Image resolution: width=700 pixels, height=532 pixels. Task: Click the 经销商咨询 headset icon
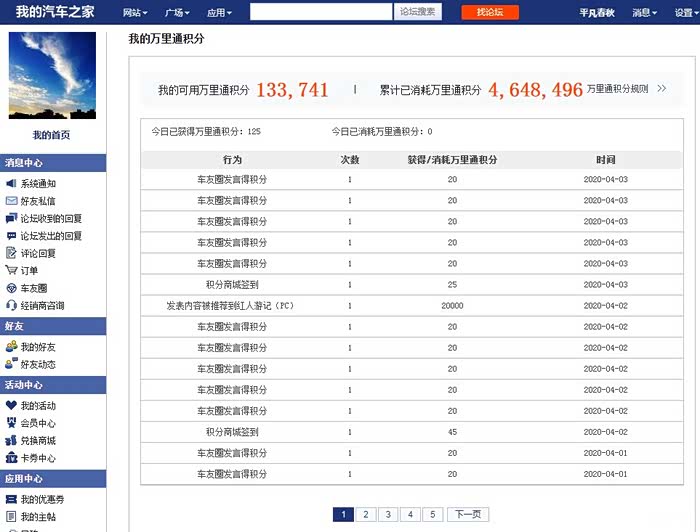[11, 305]
